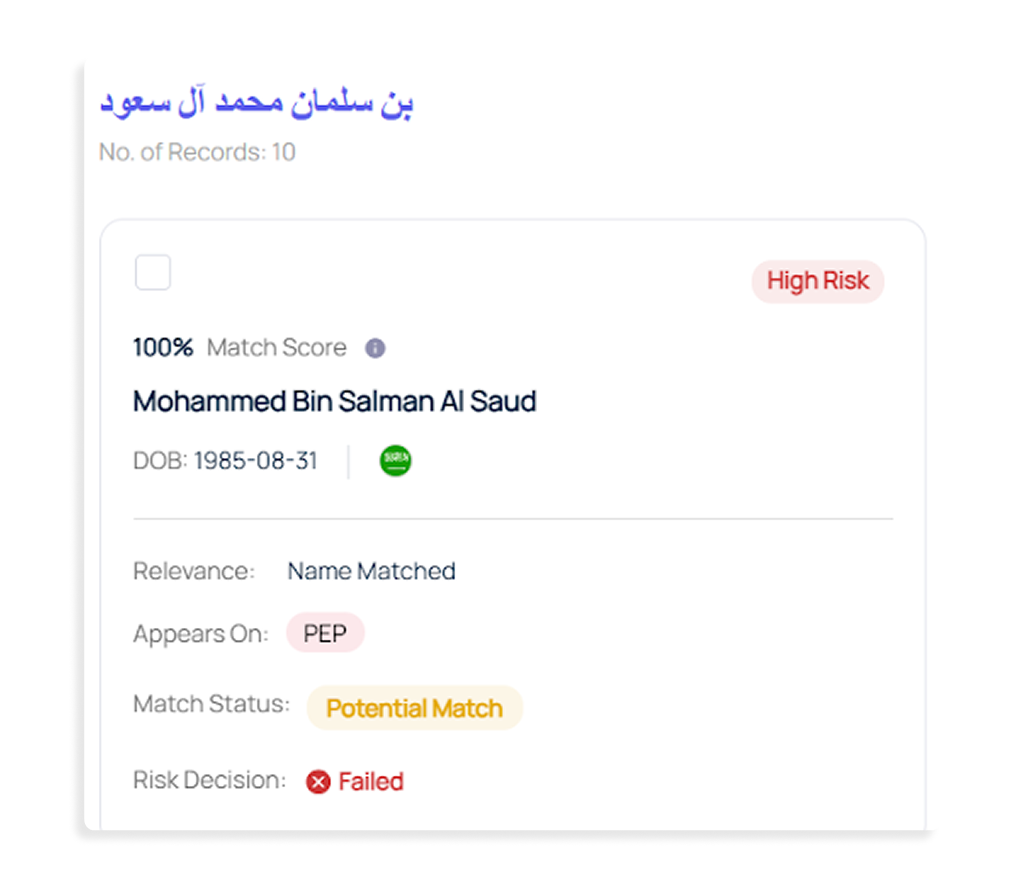The image size is (1024, 886).
Task: Click the red X icon beside Failed
Action: click(x=318, y=782)
